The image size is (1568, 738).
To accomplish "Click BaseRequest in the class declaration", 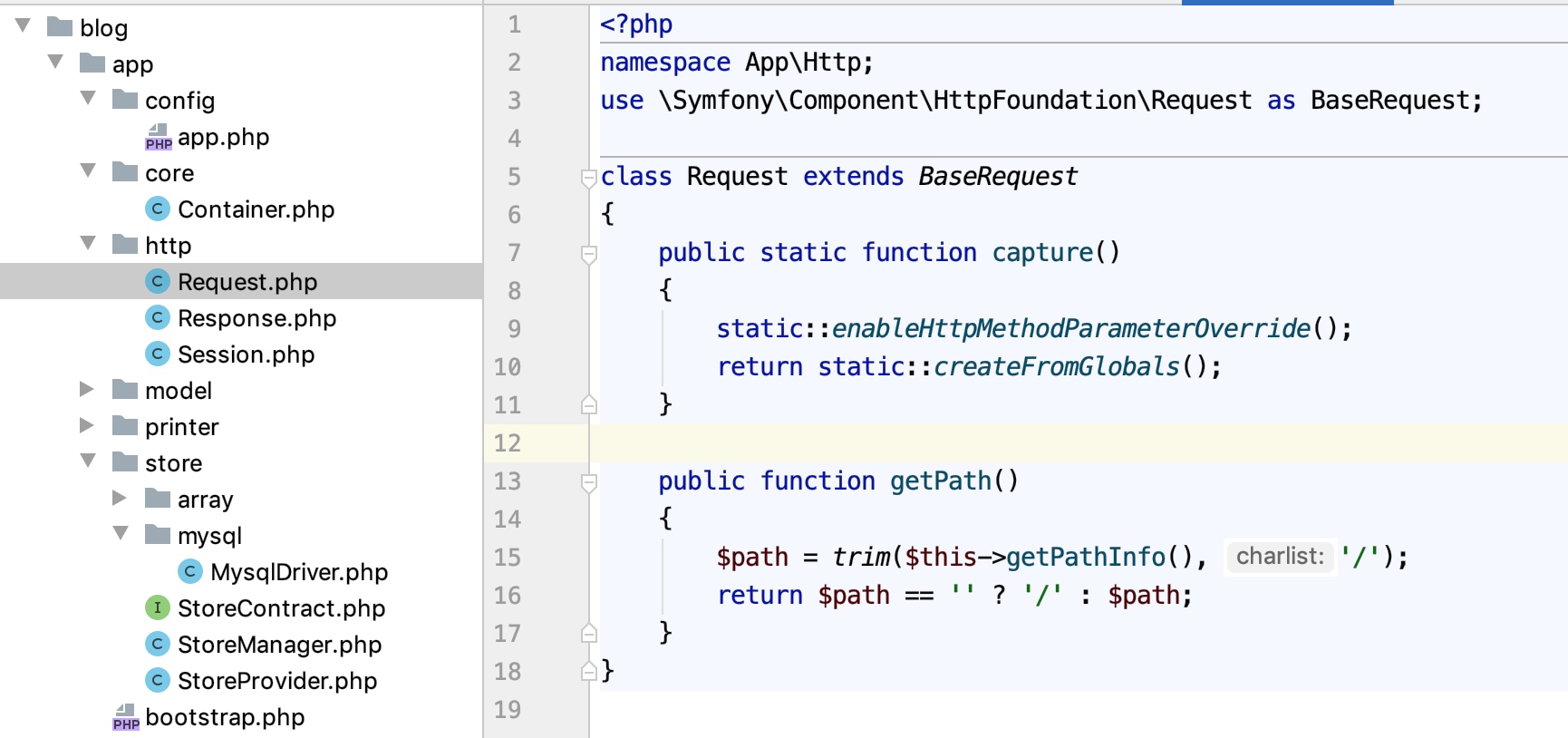I will click(998, 176).
